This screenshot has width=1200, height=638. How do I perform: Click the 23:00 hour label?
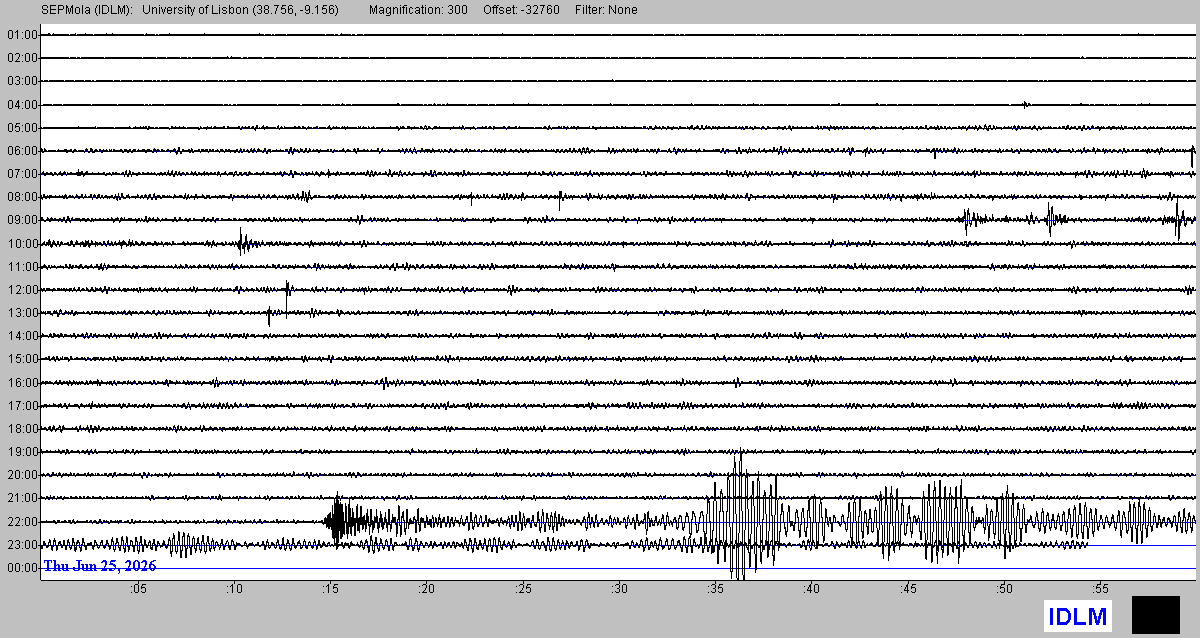coord(22,545)
